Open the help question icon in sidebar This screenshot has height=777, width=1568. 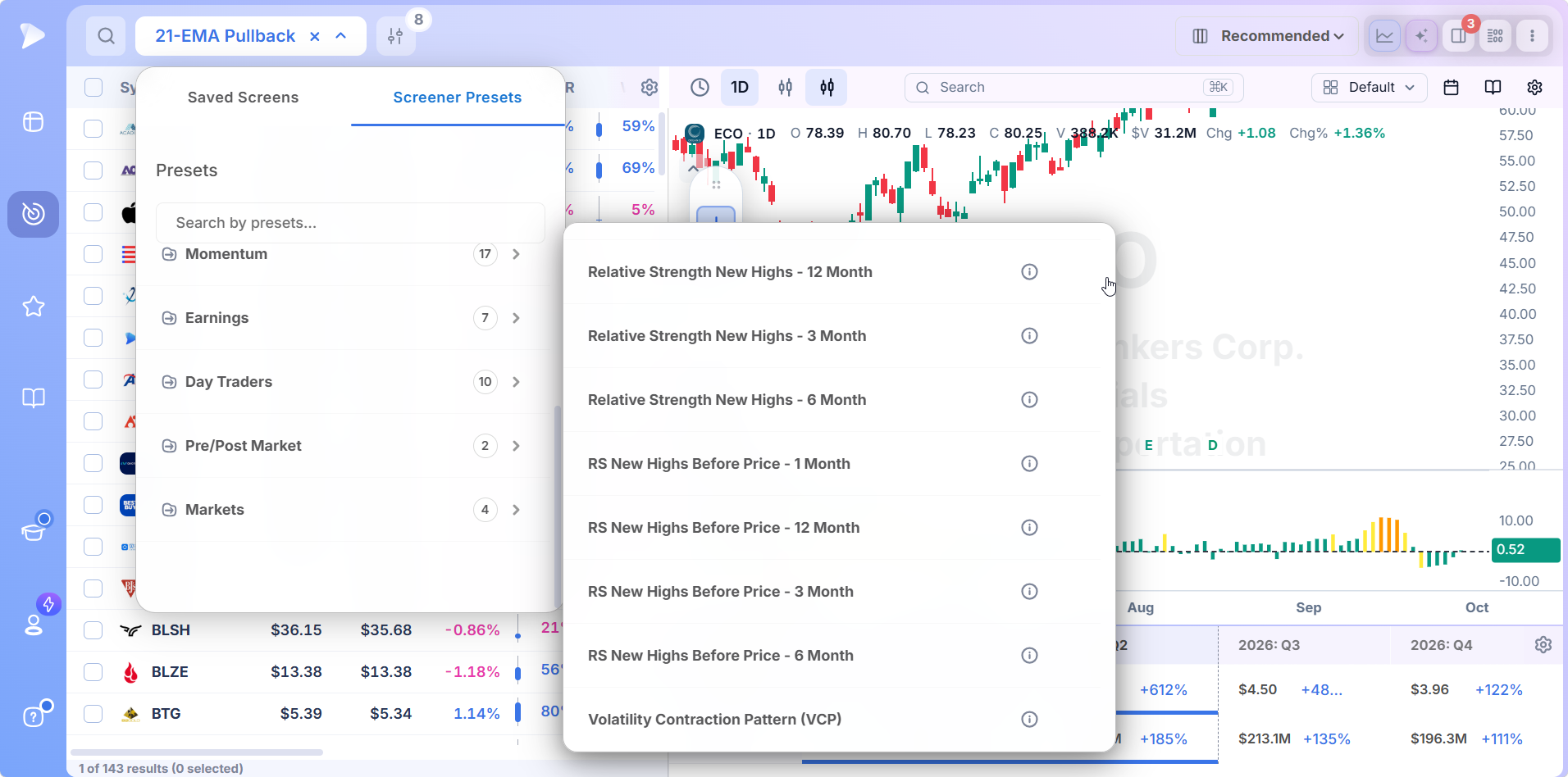point(34,716)
